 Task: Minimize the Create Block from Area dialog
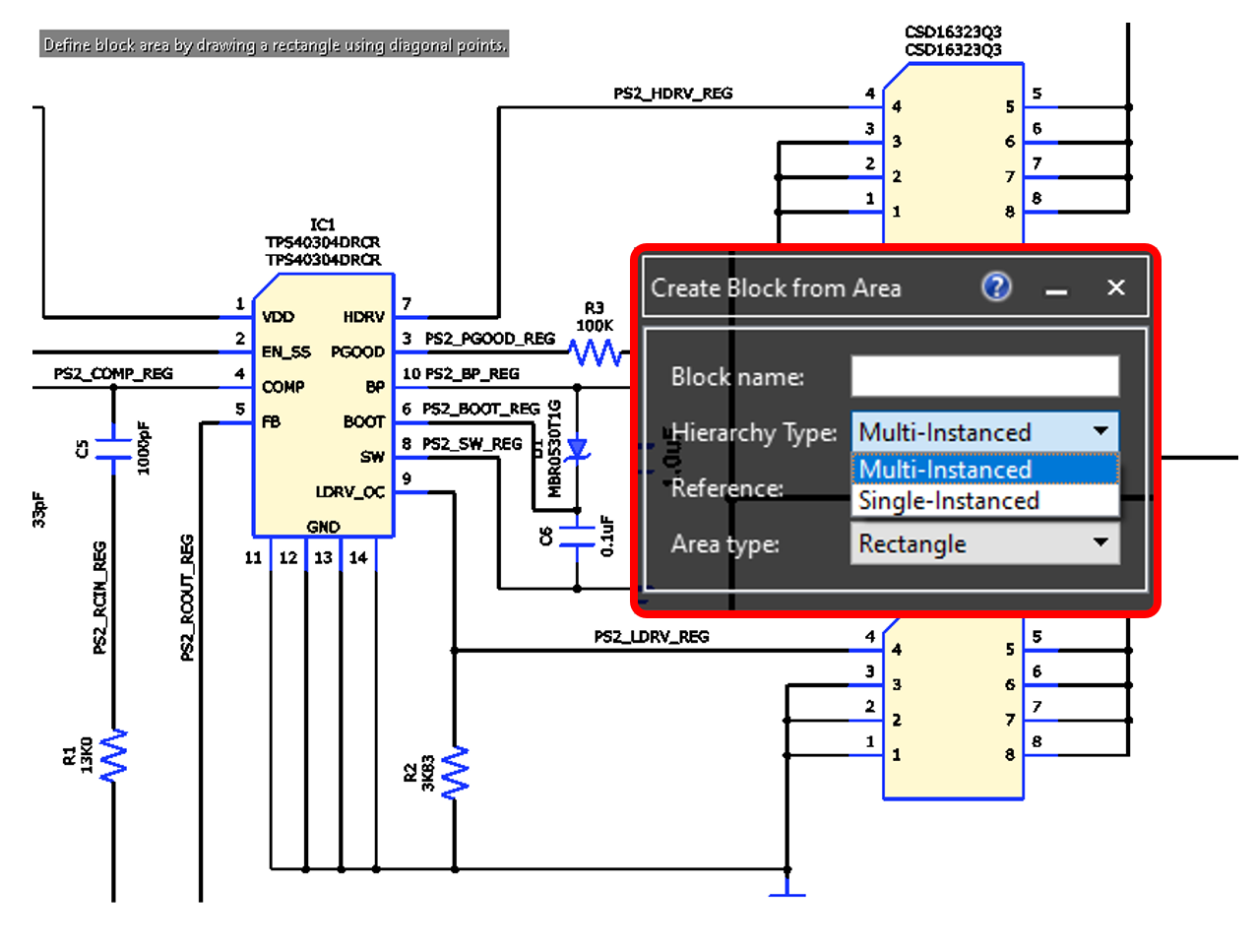pos(1056,289)
